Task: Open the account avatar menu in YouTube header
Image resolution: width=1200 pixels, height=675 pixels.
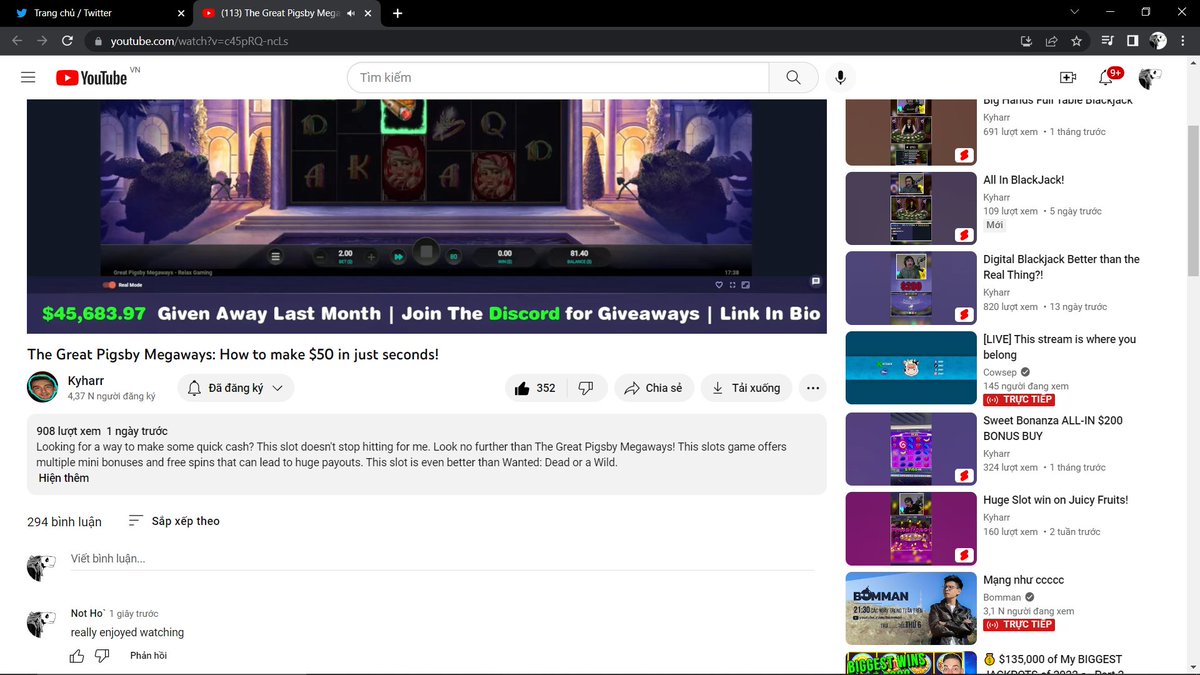Action: click(1150, 78)
